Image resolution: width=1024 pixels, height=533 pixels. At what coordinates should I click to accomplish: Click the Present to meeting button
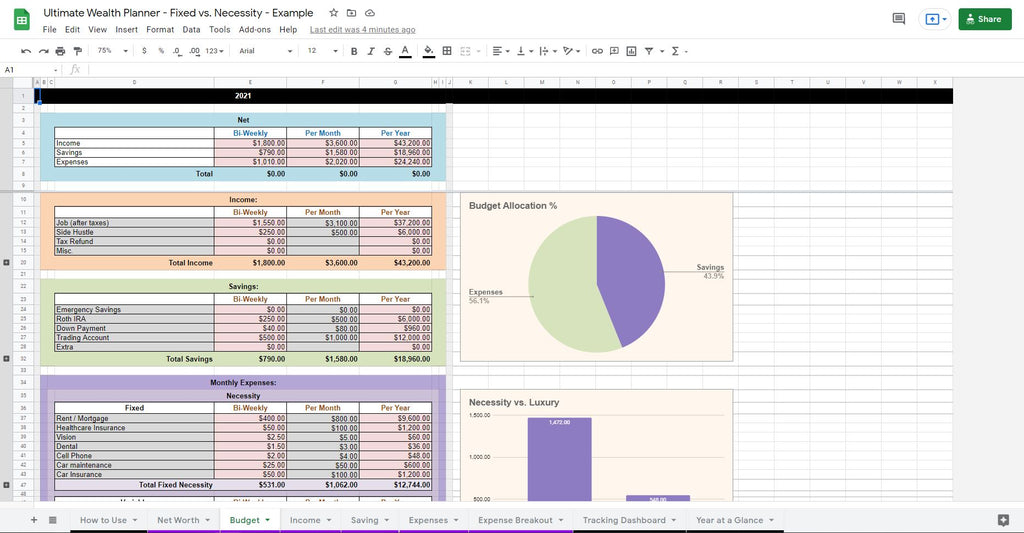pyautogui.click(x=935, y=19)
